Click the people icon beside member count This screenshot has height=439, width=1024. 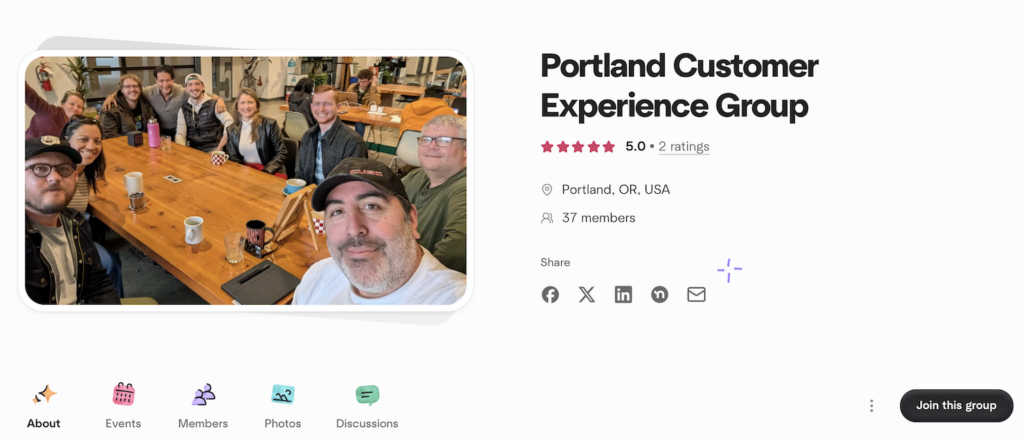[x=547, y=218]
